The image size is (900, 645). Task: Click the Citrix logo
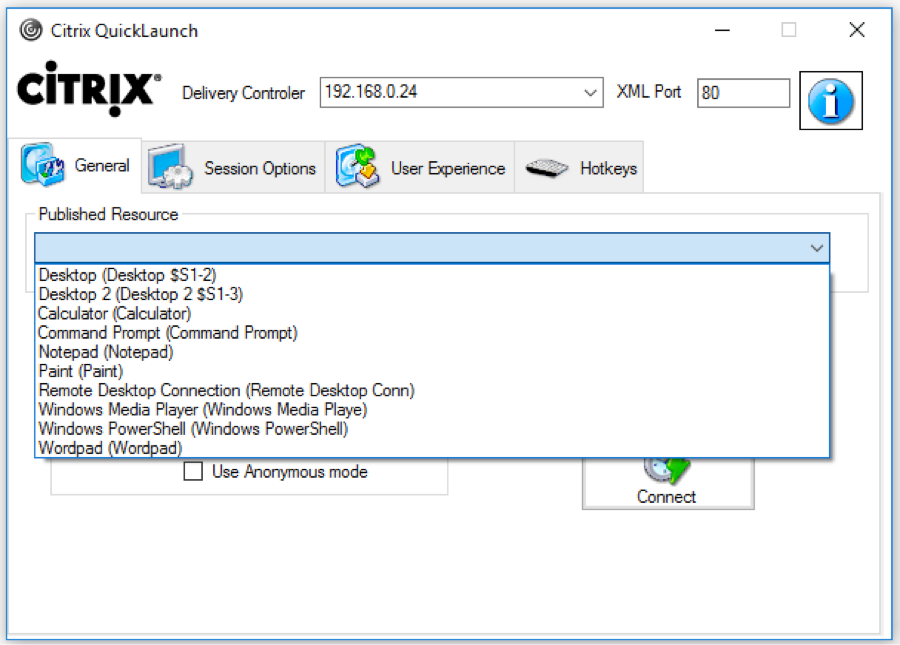tap(88, 89)
